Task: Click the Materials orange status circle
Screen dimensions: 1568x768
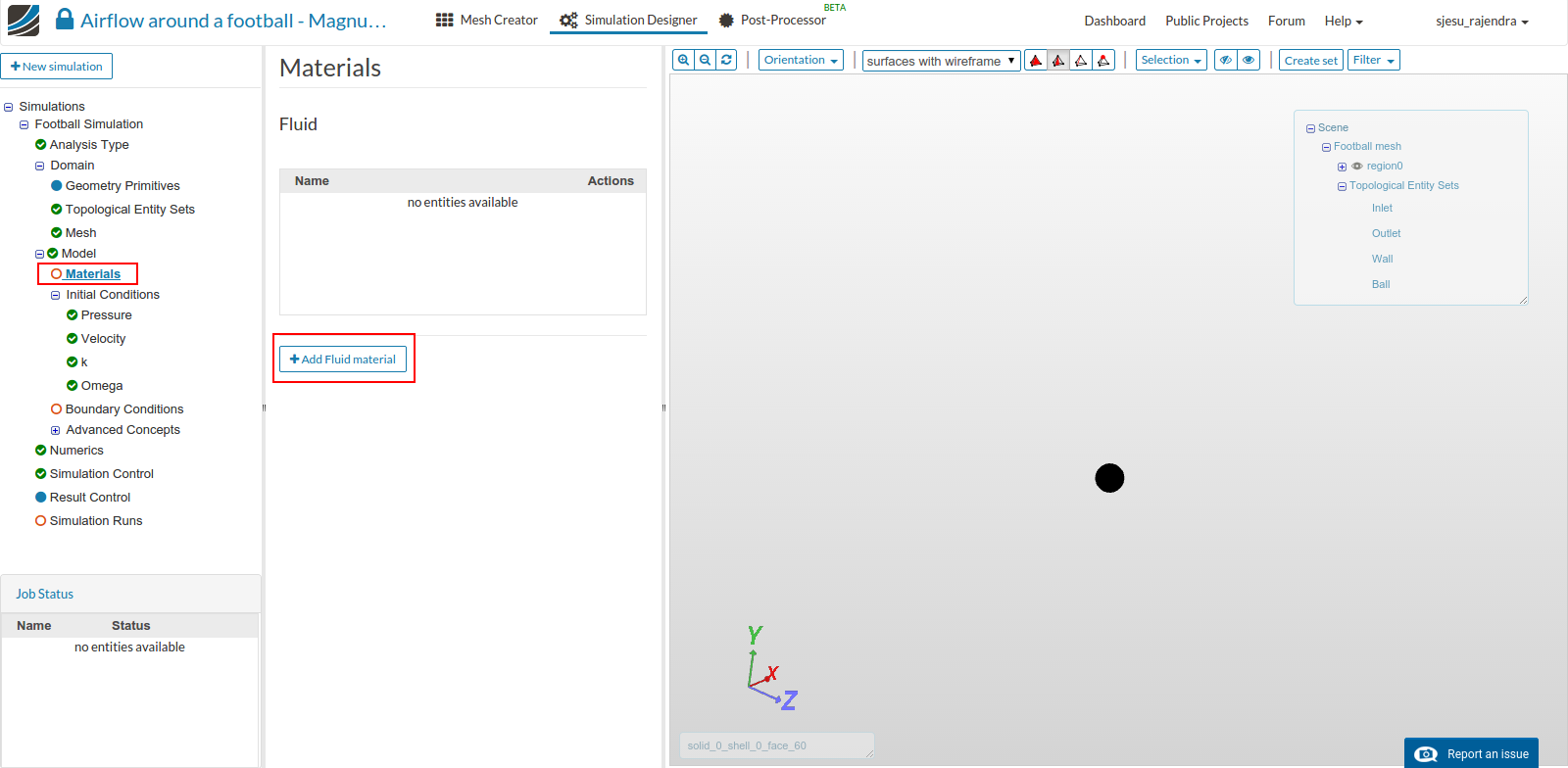Action: click(x=57, y=274)
